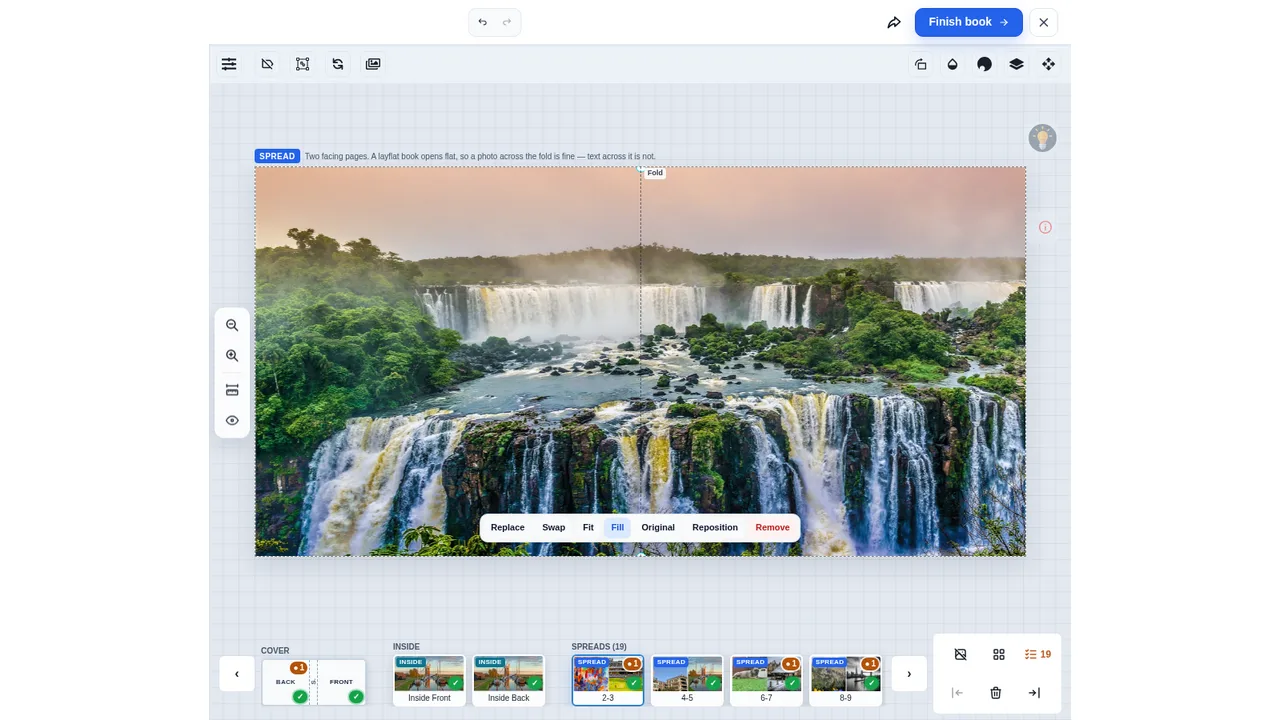1280x720 pixels.
Task: Click the checklist icon showing 19
Action: (1037, 654)
